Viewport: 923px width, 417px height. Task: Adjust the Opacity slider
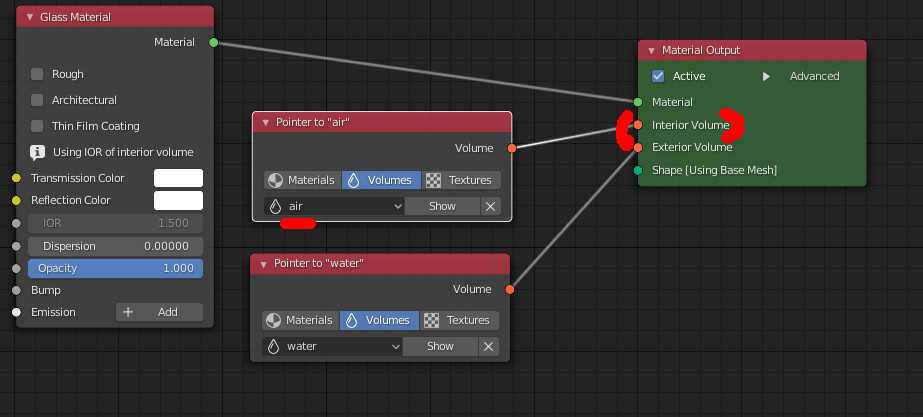pos(115,269)
